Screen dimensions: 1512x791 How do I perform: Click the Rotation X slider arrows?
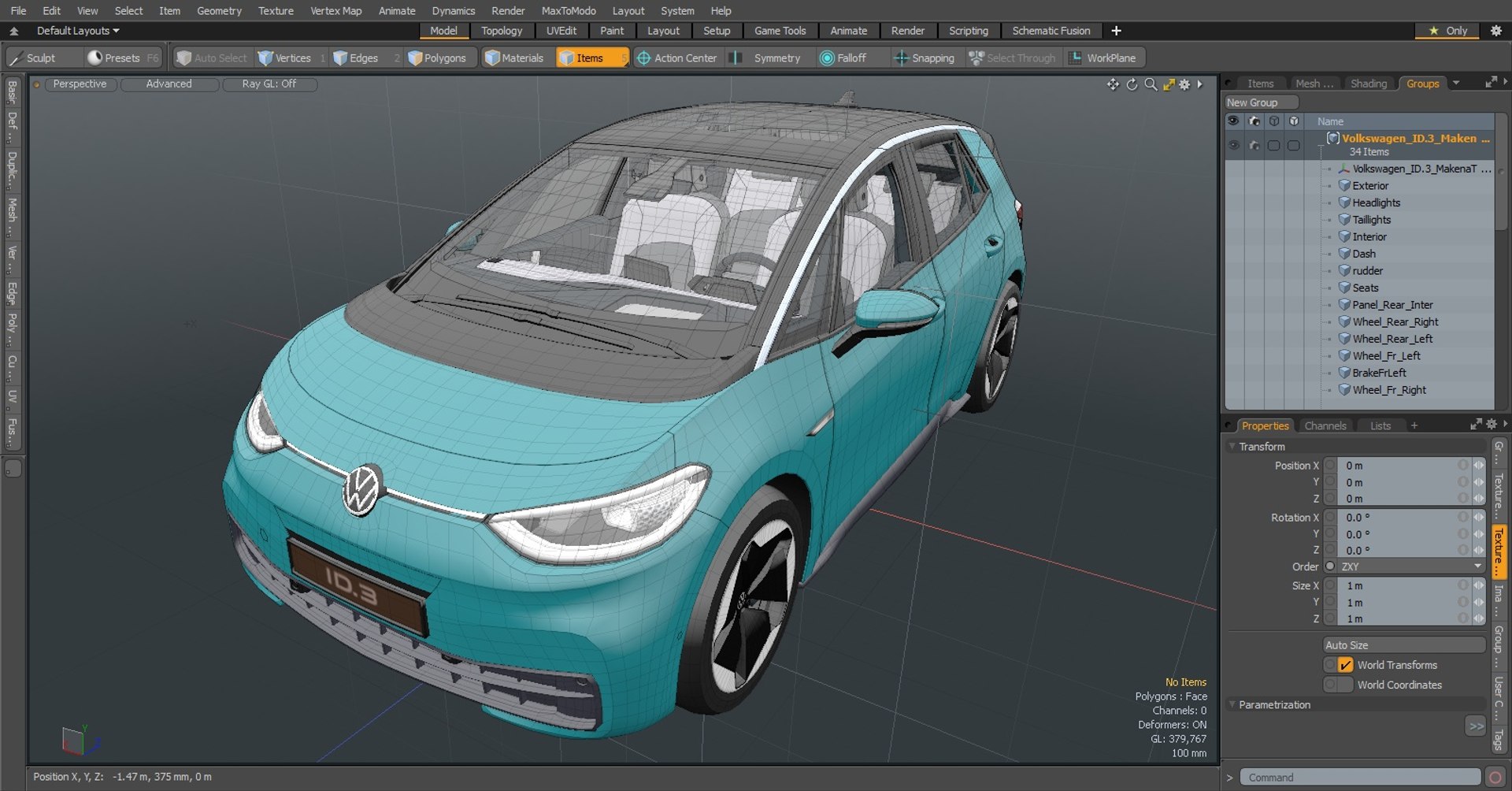pyautogui.click(x=1478, y=518)
